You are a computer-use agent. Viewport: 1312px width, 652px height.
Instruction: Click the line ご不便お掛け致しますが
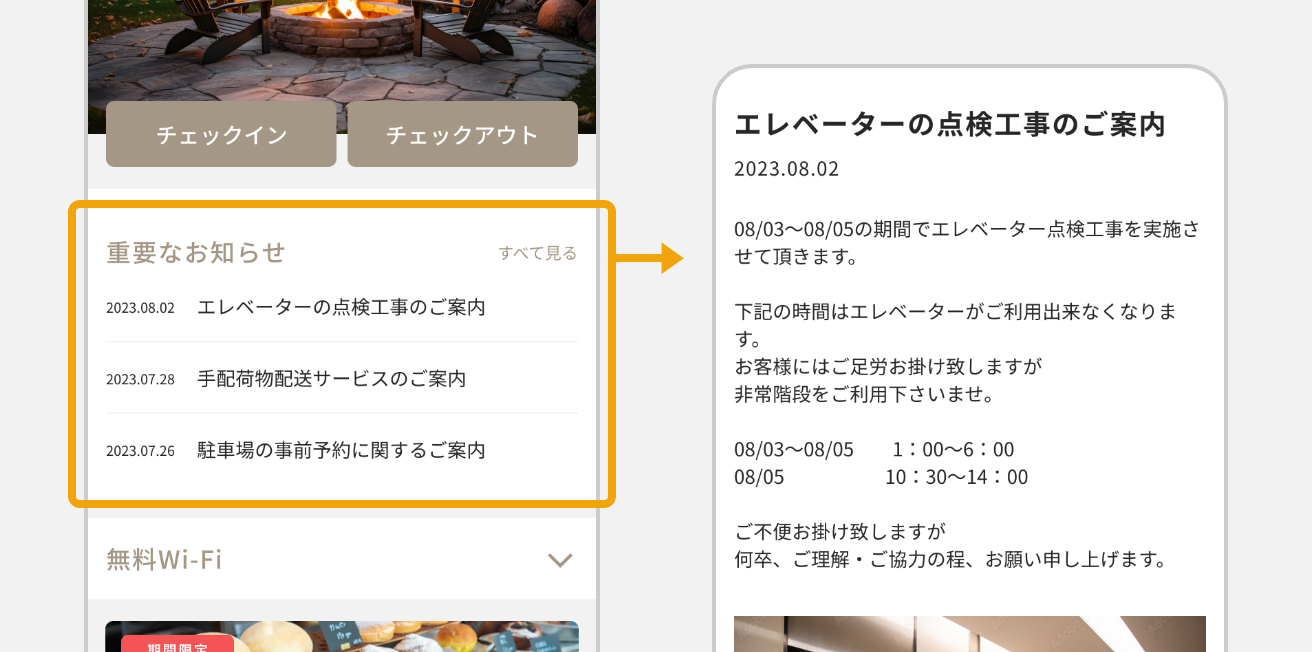coord(840,531)
